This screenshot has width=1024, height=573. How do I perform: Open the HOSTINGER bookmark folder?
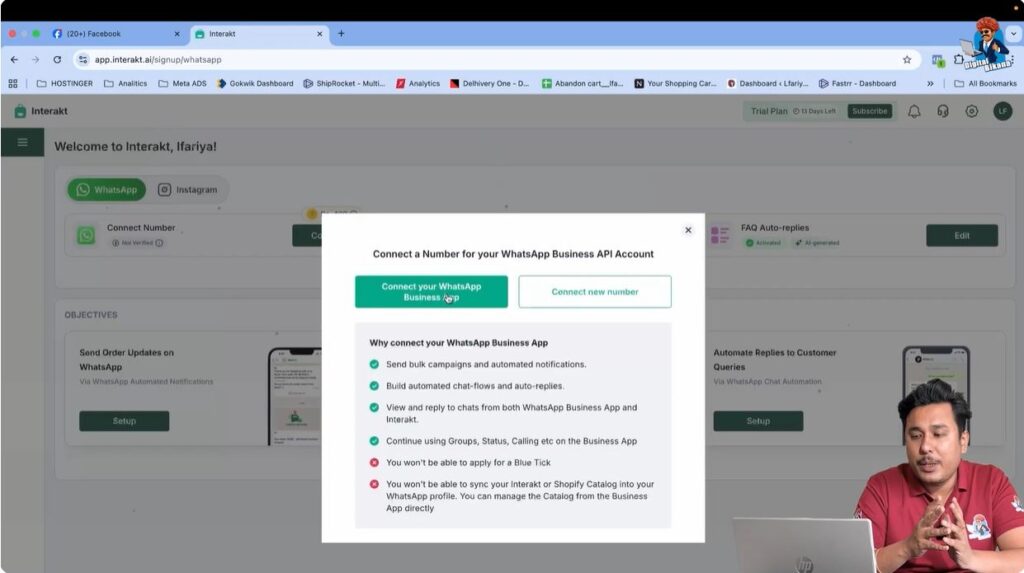click(x=65, y=84)
